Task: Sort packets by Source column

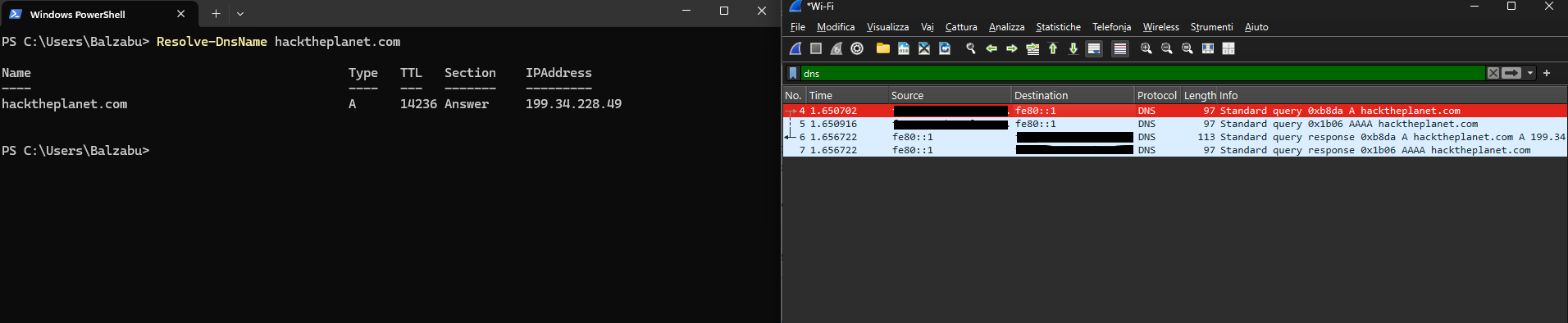Action: click(x=950, y=95)
